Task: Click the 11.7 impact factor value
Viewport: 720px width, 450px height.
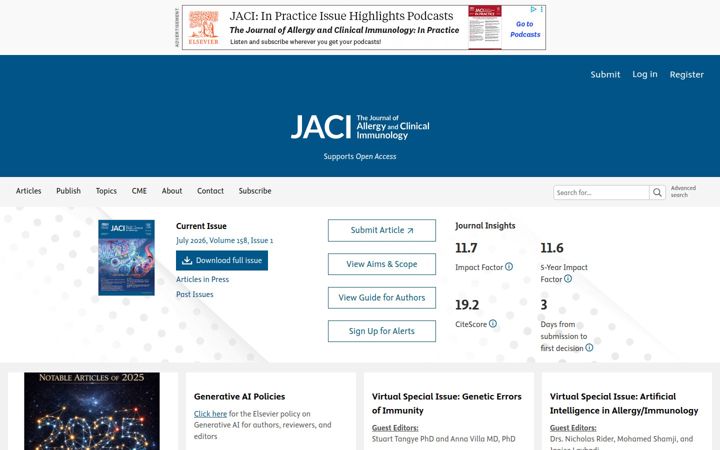Action: click(466, 248)
